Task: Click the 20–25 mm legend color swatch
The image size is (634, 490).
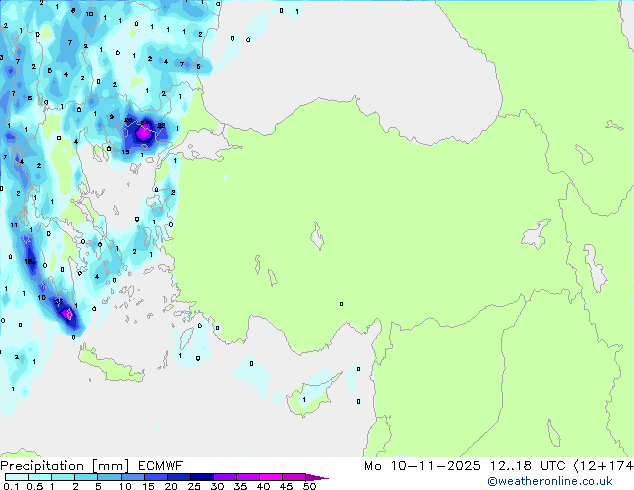Action: pyautogui.click(x=179, y=477)
